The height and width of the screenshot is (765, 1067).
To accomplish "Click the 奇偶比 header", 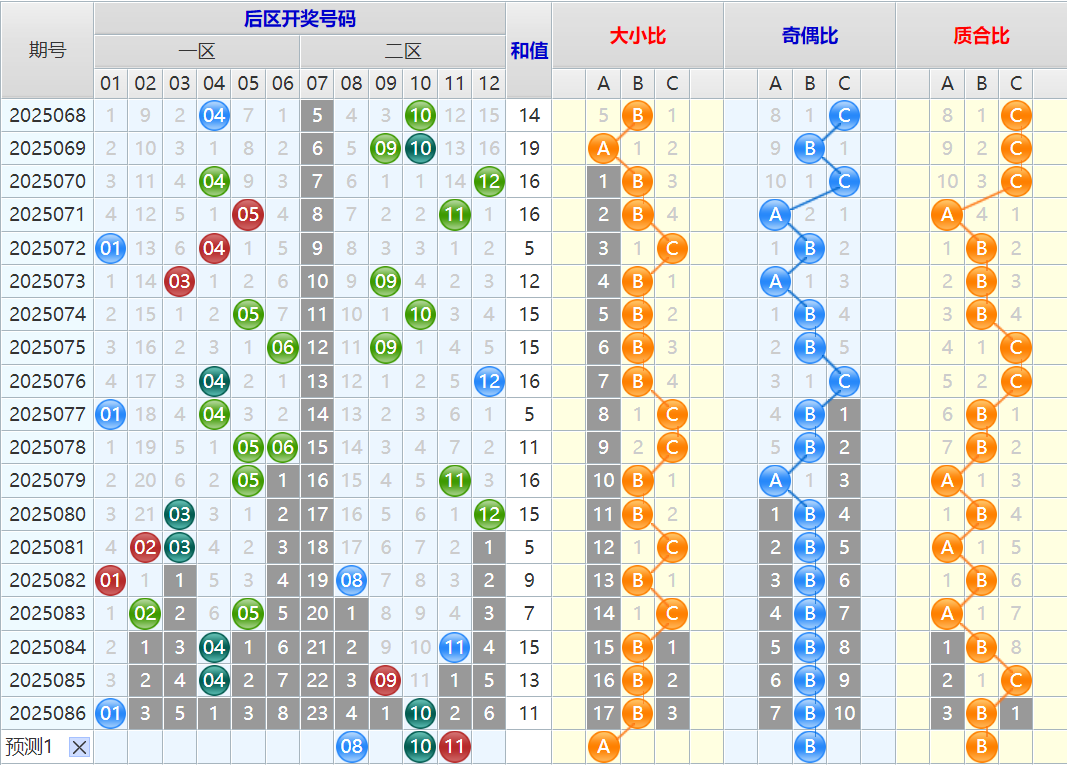I will [810, 35].
